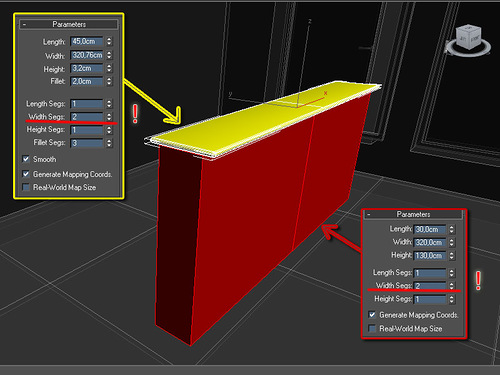Image resolution: width=500 pixels, height=375 pixels.
Task: Toggle Generate Mapping Coords in yellow panel
Action: pyautogui.click(x=26, y=174)
